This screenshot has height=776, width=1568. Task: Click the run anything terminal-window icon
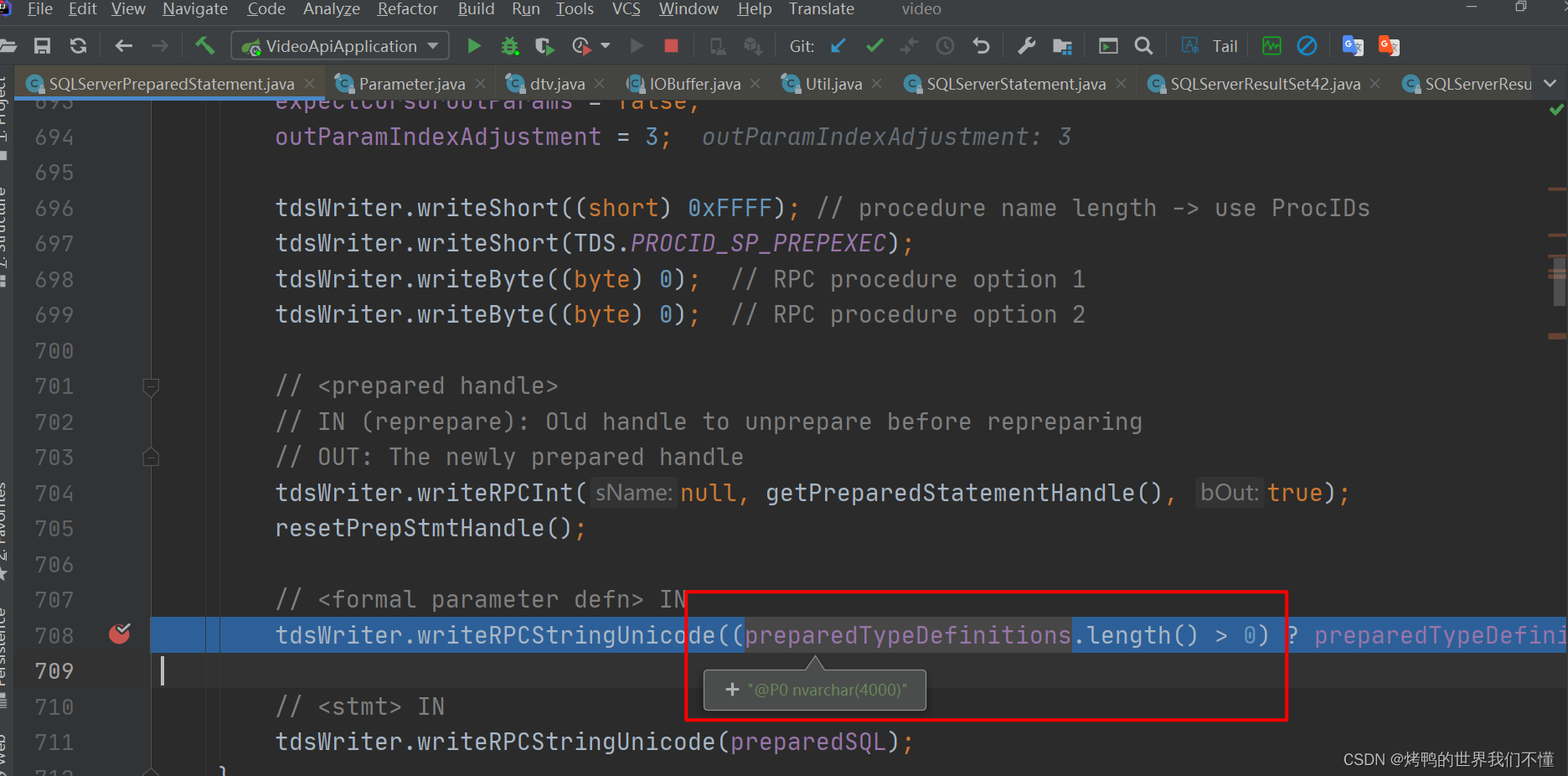point(1108,46)
